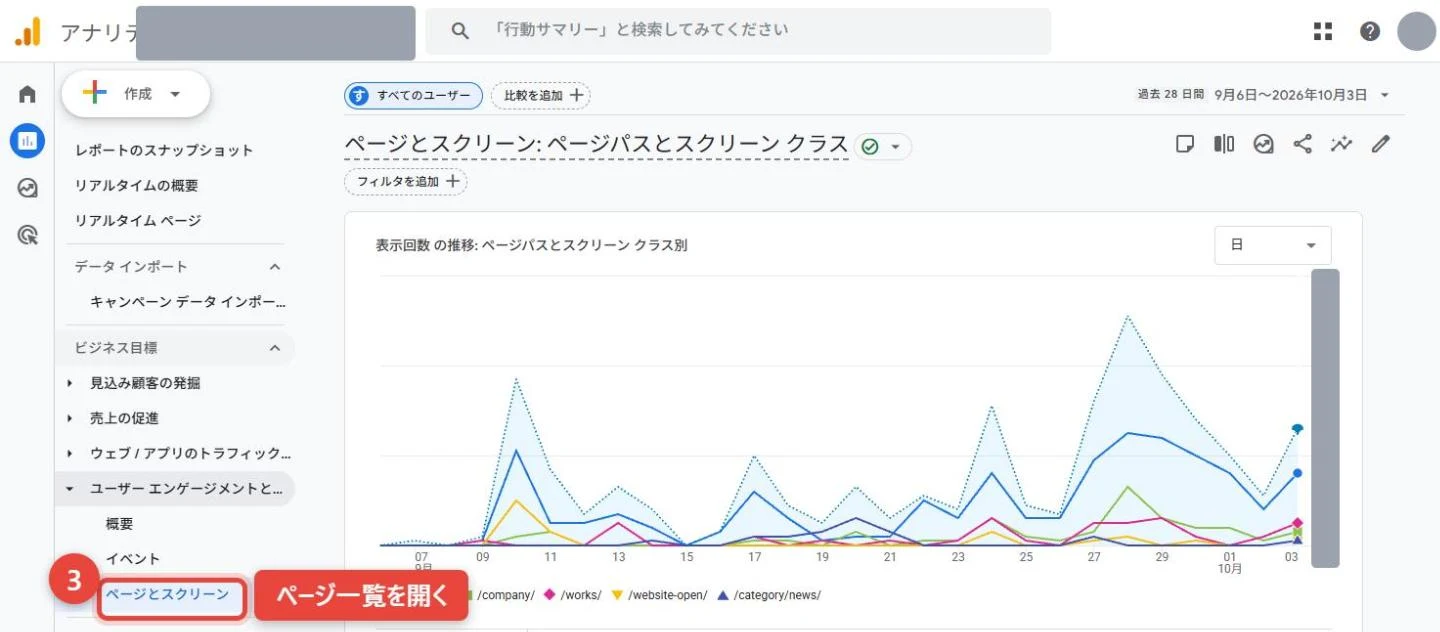Customize report with pencil icon
Viewport: 1440px width, 632px height.
coord(1381,144)
